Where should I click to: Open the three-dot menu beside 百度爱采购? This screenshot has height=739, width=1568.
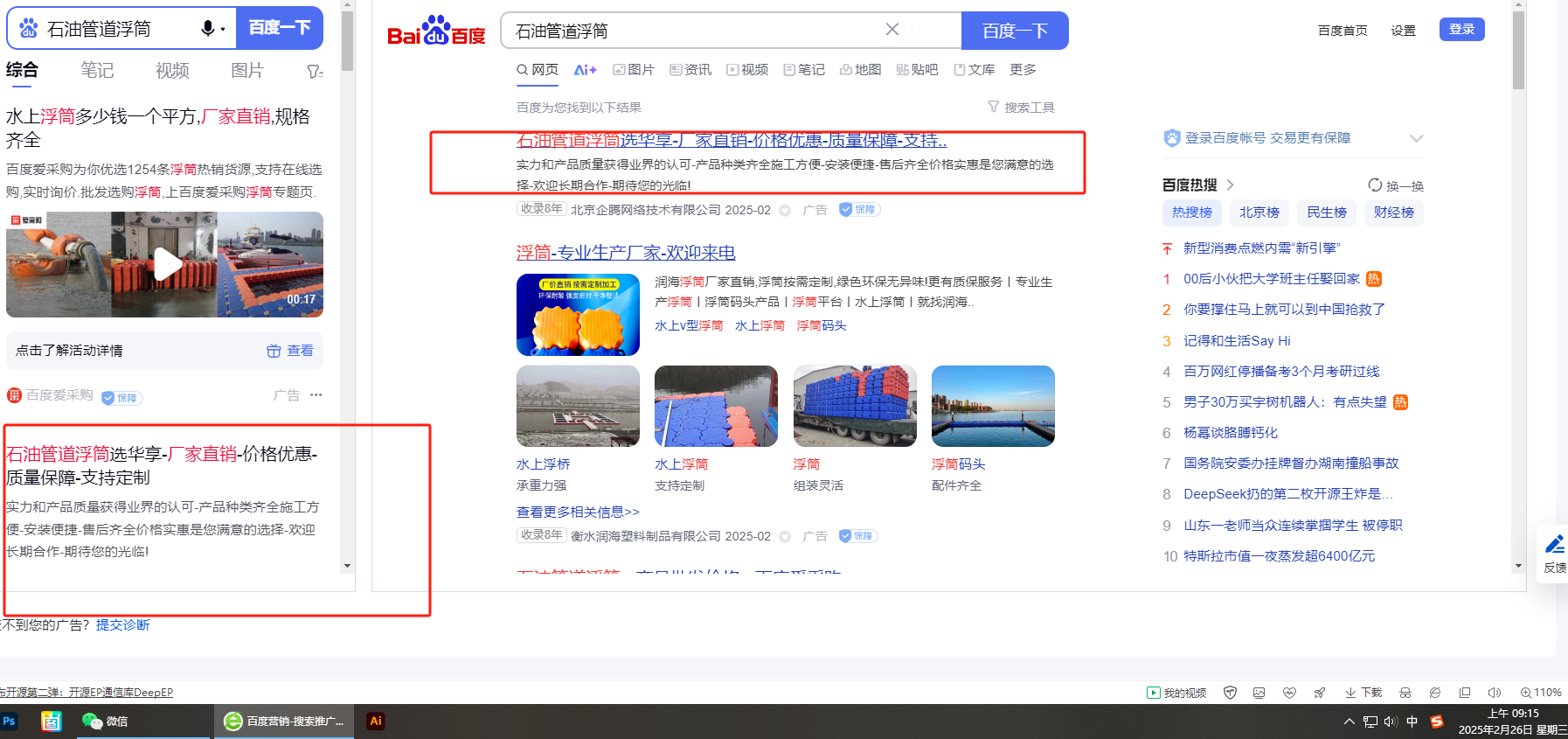pyautogui.click(x=316, y=395)
